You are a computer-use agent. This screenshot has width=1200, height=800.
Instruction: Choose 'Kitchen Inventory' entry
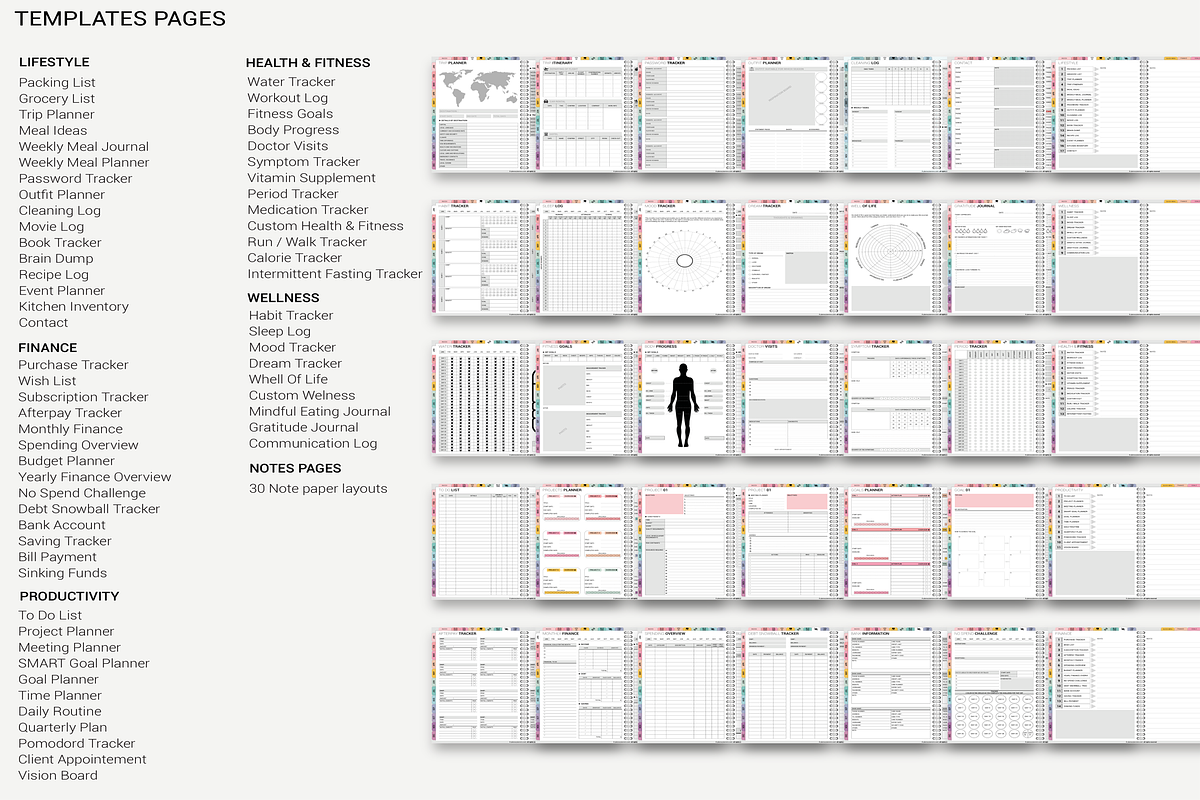tap(74, 306)
